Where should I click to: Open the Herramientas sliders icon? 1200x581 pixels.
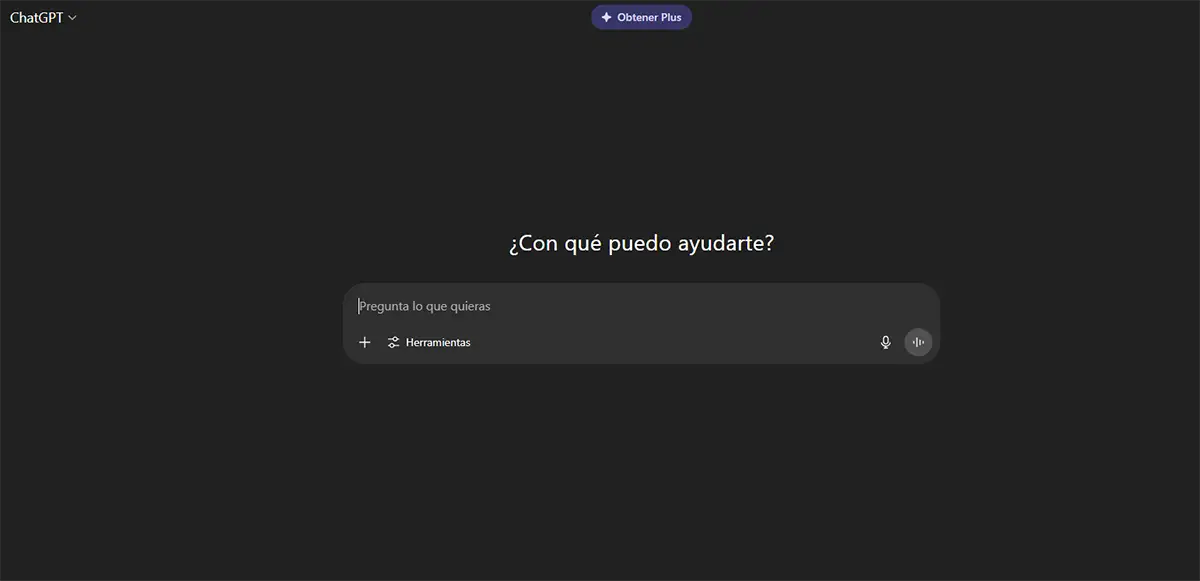point(394,342)
